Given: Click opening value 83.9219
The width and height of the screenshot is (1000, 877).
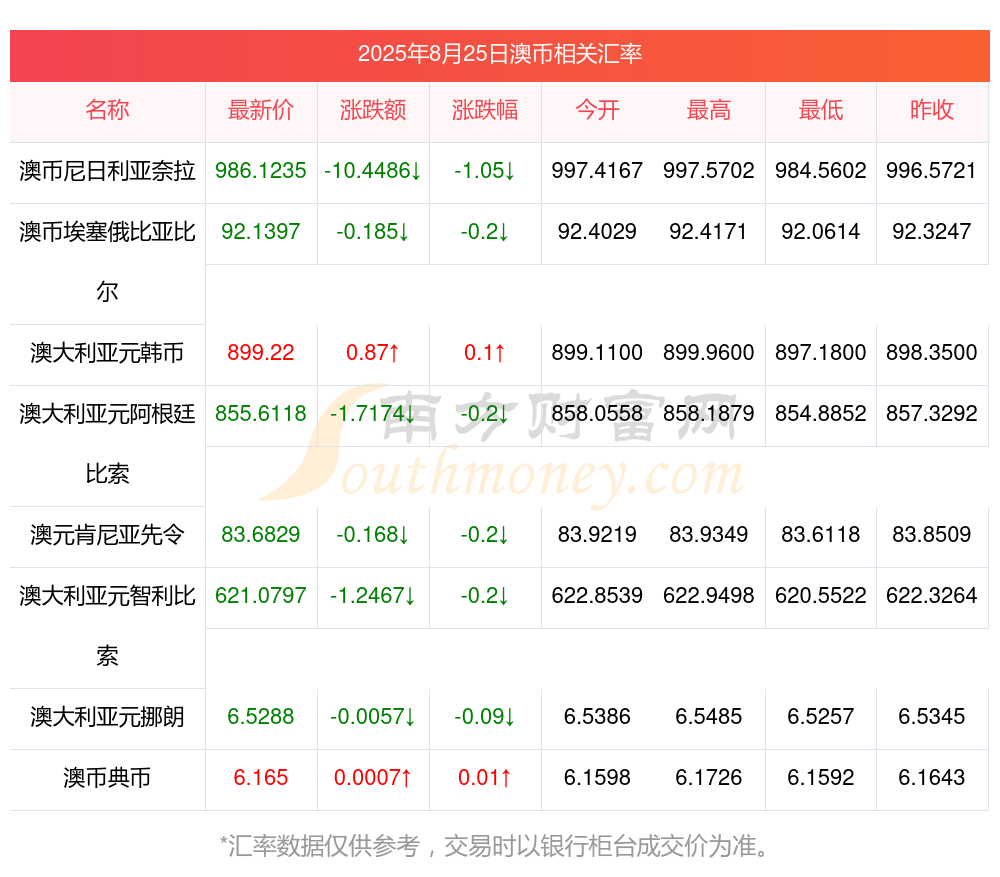Looking at the screenshot, I should click(x=597, y=534).
